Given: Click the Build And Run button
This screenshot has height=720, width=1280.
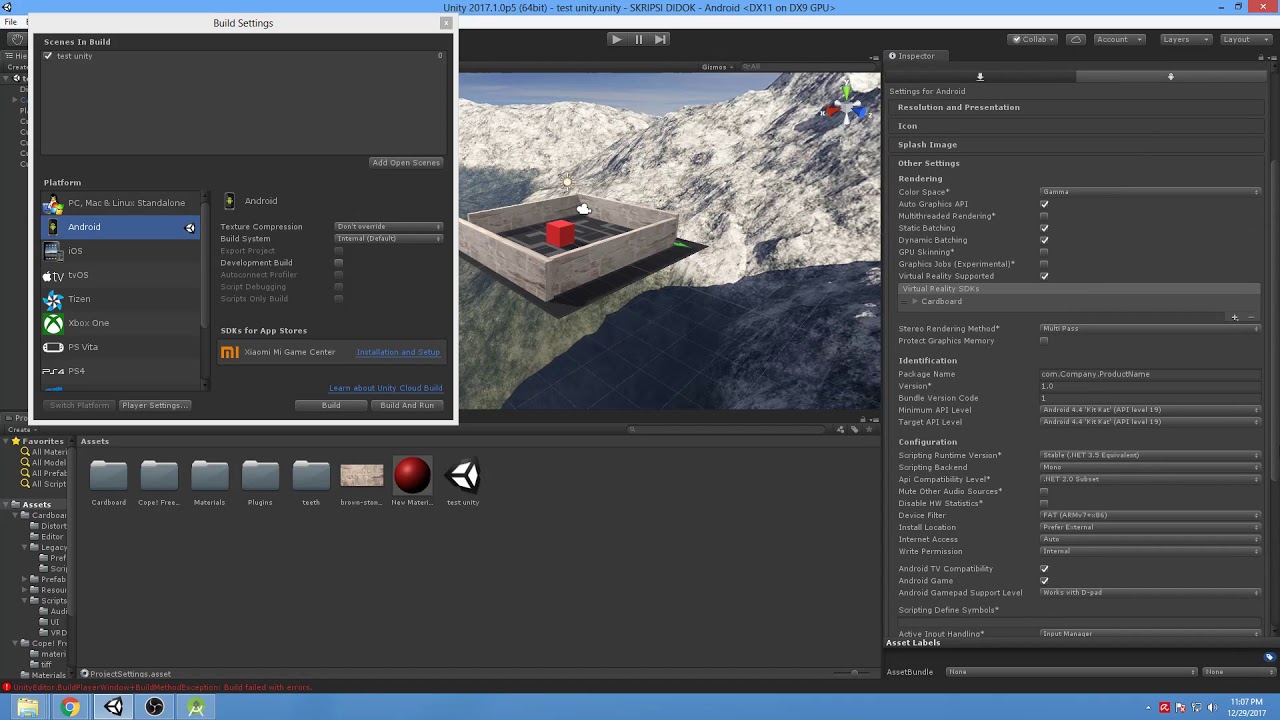Looking at the screenshot, I should [x=407, y=405].
